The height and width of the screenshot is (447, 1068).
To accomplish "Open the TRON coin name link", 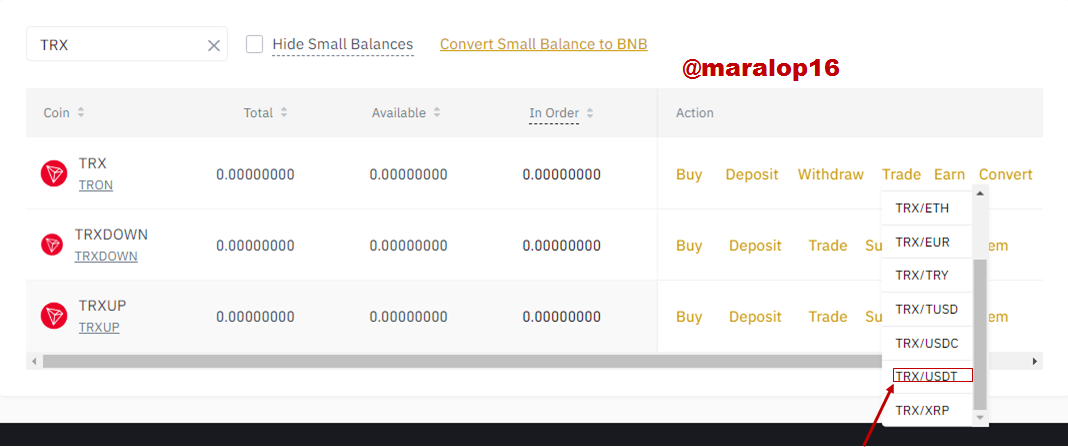I will pos(95,185).
